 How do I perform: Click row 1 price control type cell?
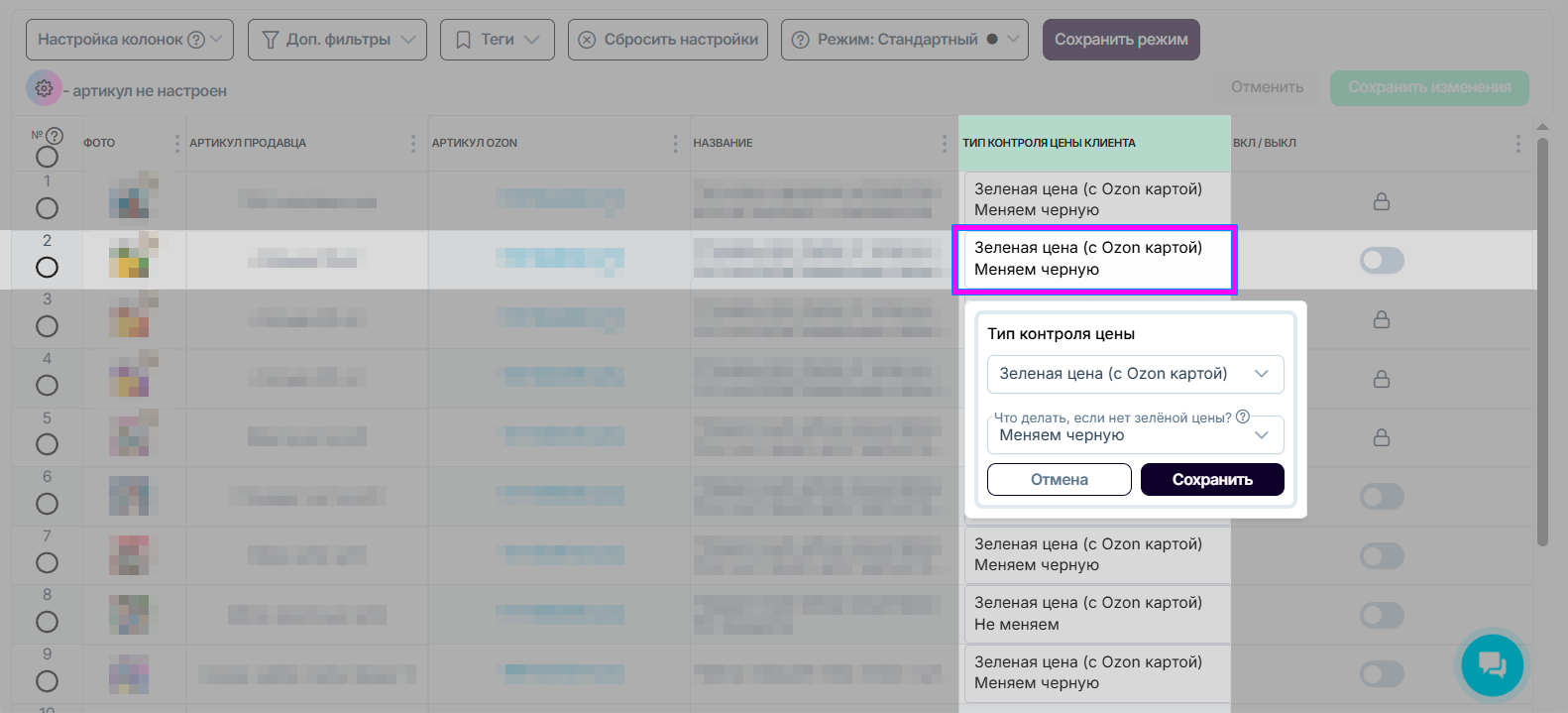(x=1097, y=199)
